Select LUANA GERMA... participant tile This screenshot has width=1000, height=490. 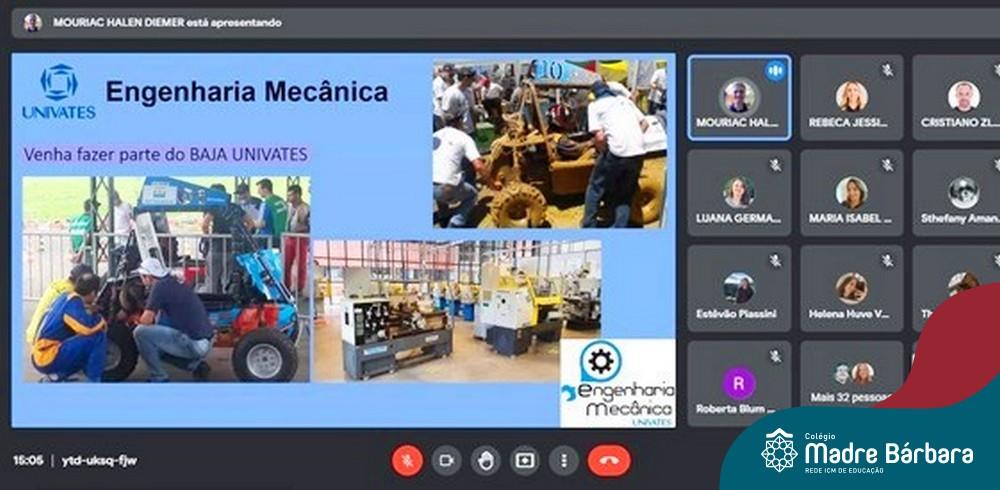739,193
